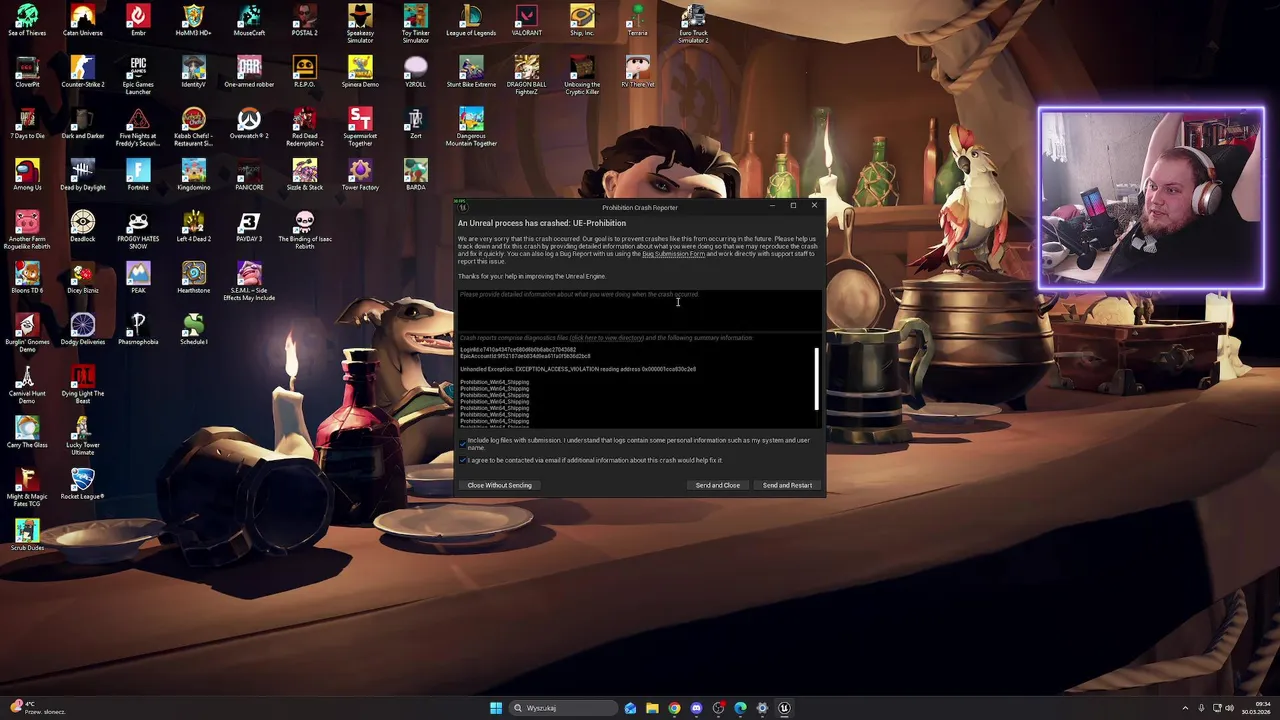Expand hidden system tray icons
Screen dimensions: 1280x720
click(x=1185, y=708)
